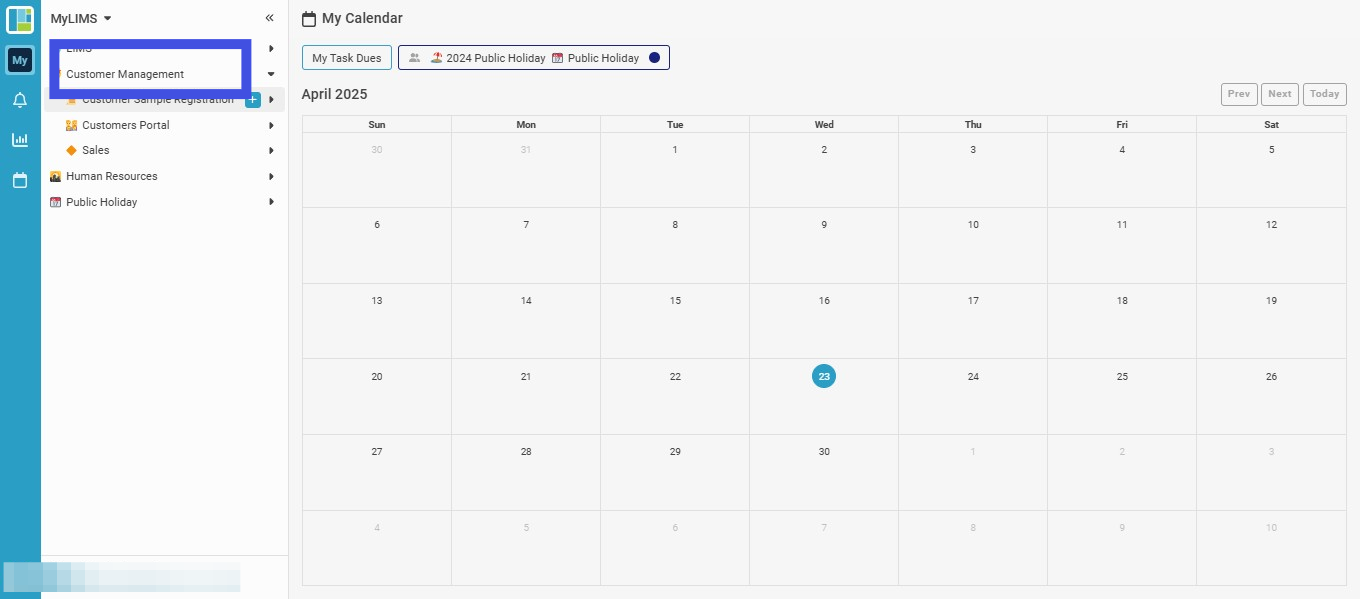The image size is (1360, 599).
Task: Expand Customer Sample Registration submenu arrow
Action: [x=271, y=99]
